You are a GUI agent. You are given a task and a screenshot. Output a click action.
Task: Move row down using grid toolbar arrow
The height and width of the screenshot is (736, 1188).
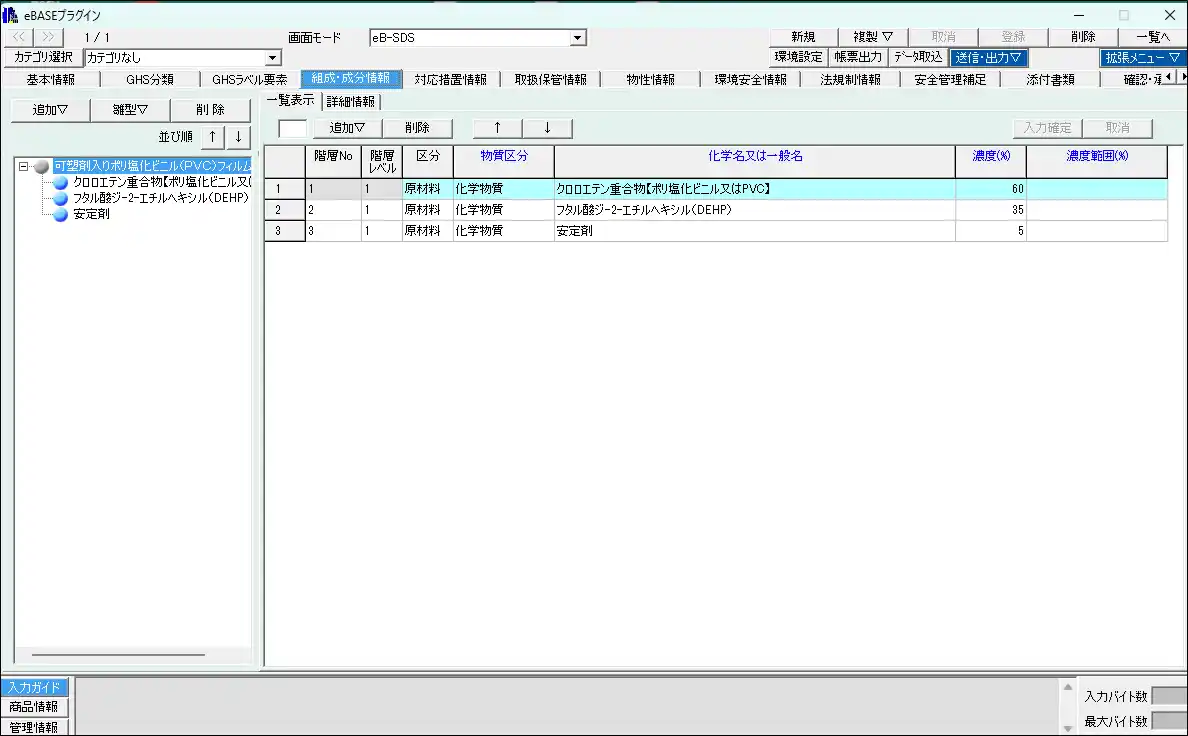(x=547, y=128)
